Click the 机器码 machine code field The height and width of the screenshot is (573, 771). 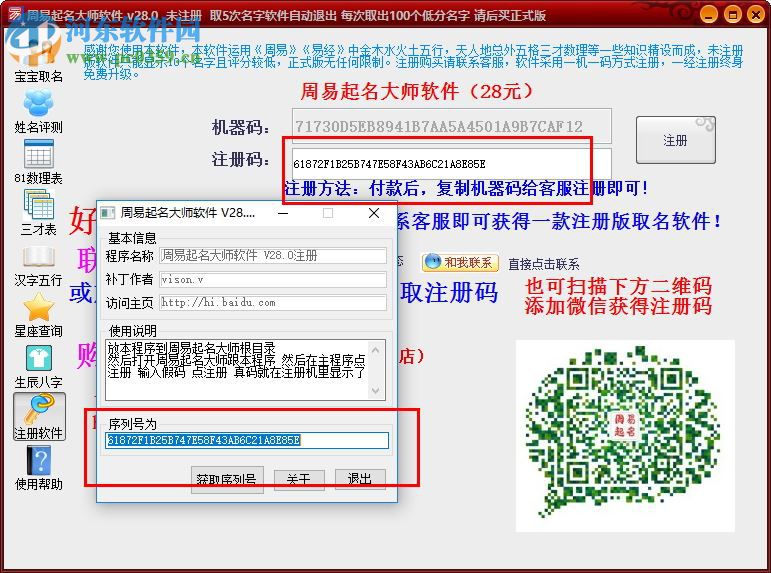pyautogui.click(x=452, y=126)
